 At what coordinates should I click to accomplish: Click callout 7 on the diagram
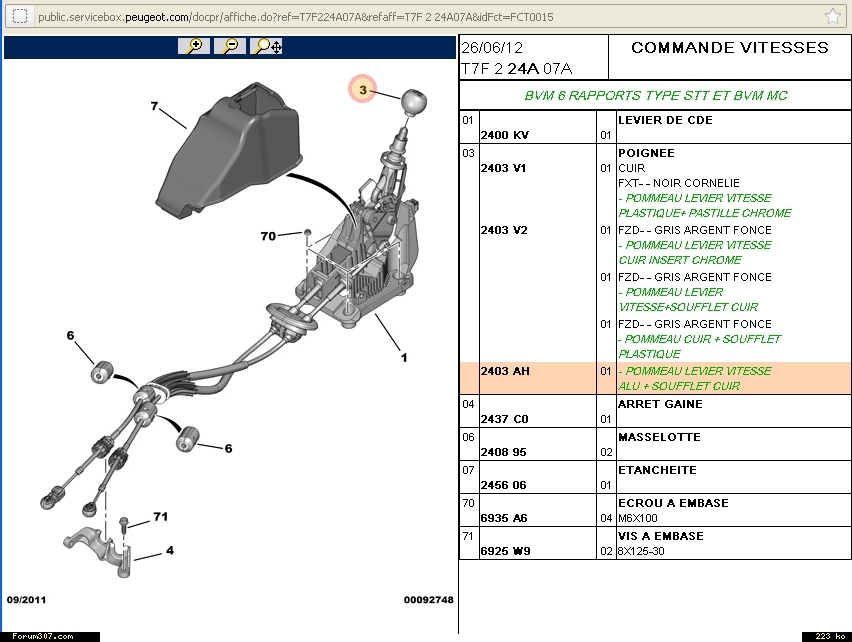[x=155, y=105]
